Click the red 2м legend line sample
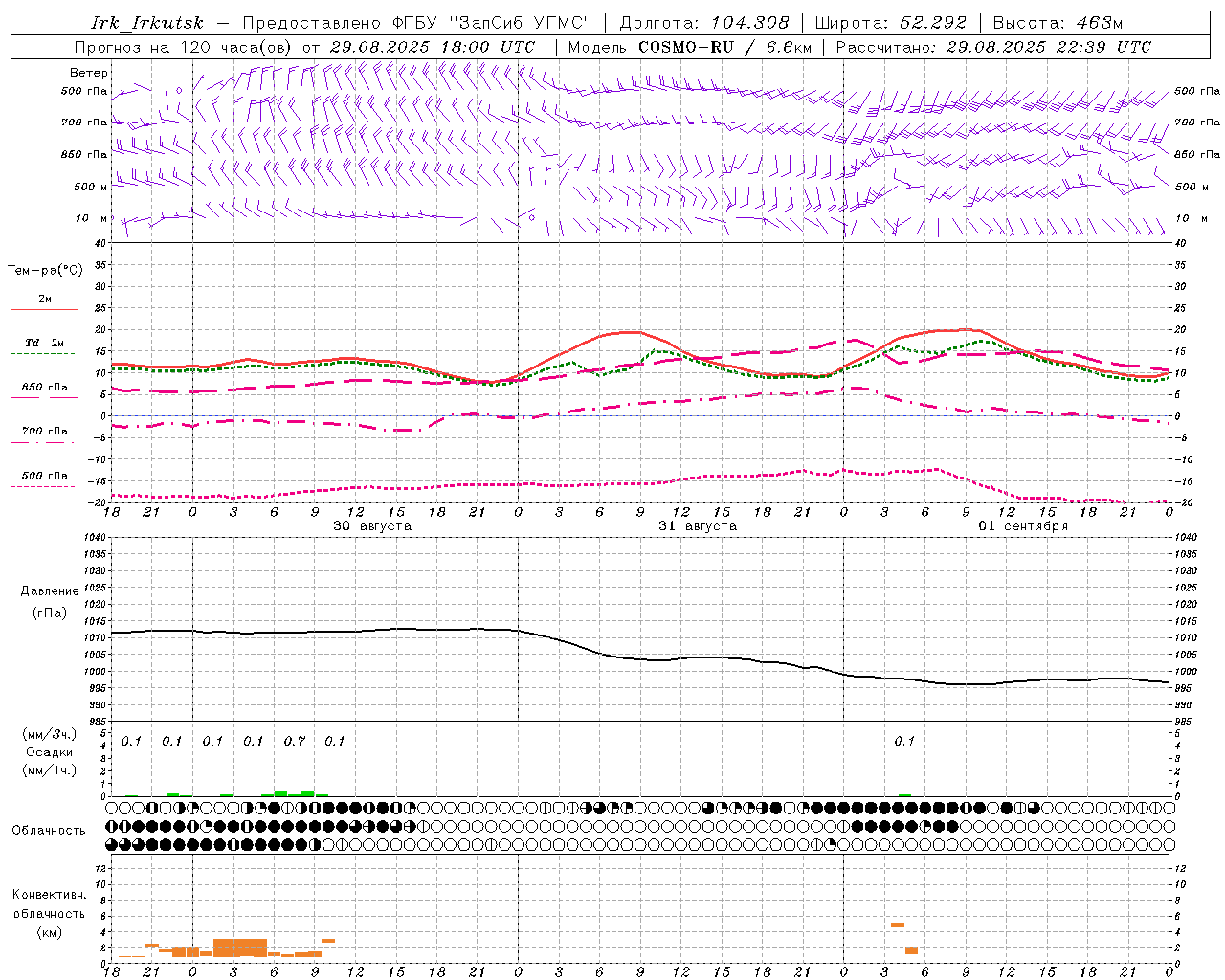This screenshot has height=980, width=1225. click(44, 309)
